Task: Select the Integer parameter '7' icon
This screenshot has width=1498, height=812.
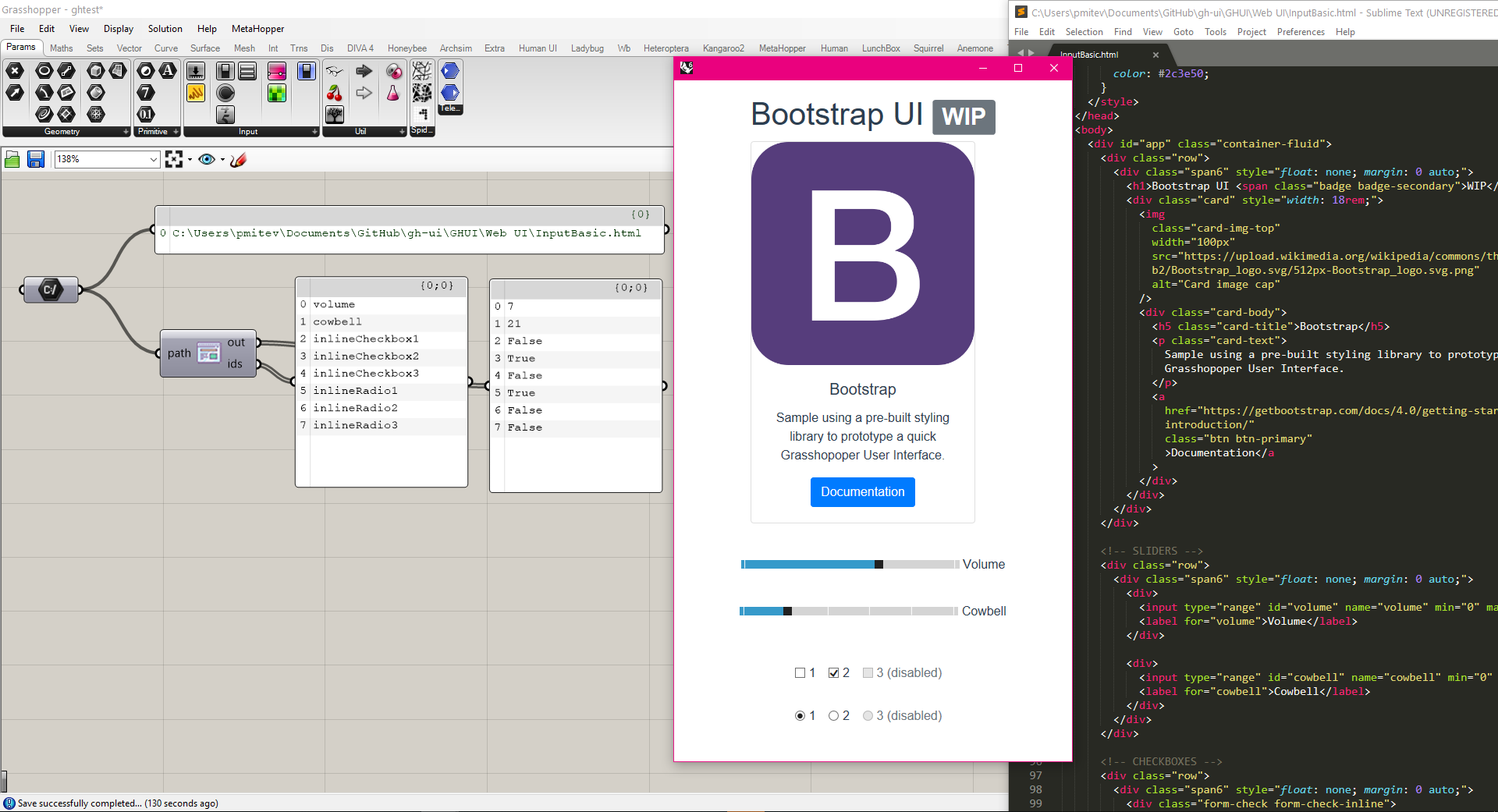Action: tap(146, 93)
